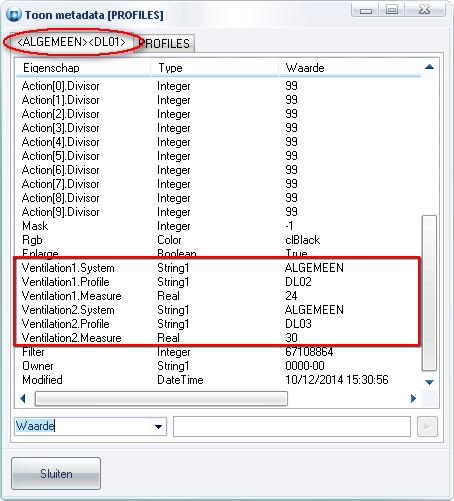Click the horizontal scrollbar left arrow
This screenshot has height=501, width=454.
click(23, 398)
